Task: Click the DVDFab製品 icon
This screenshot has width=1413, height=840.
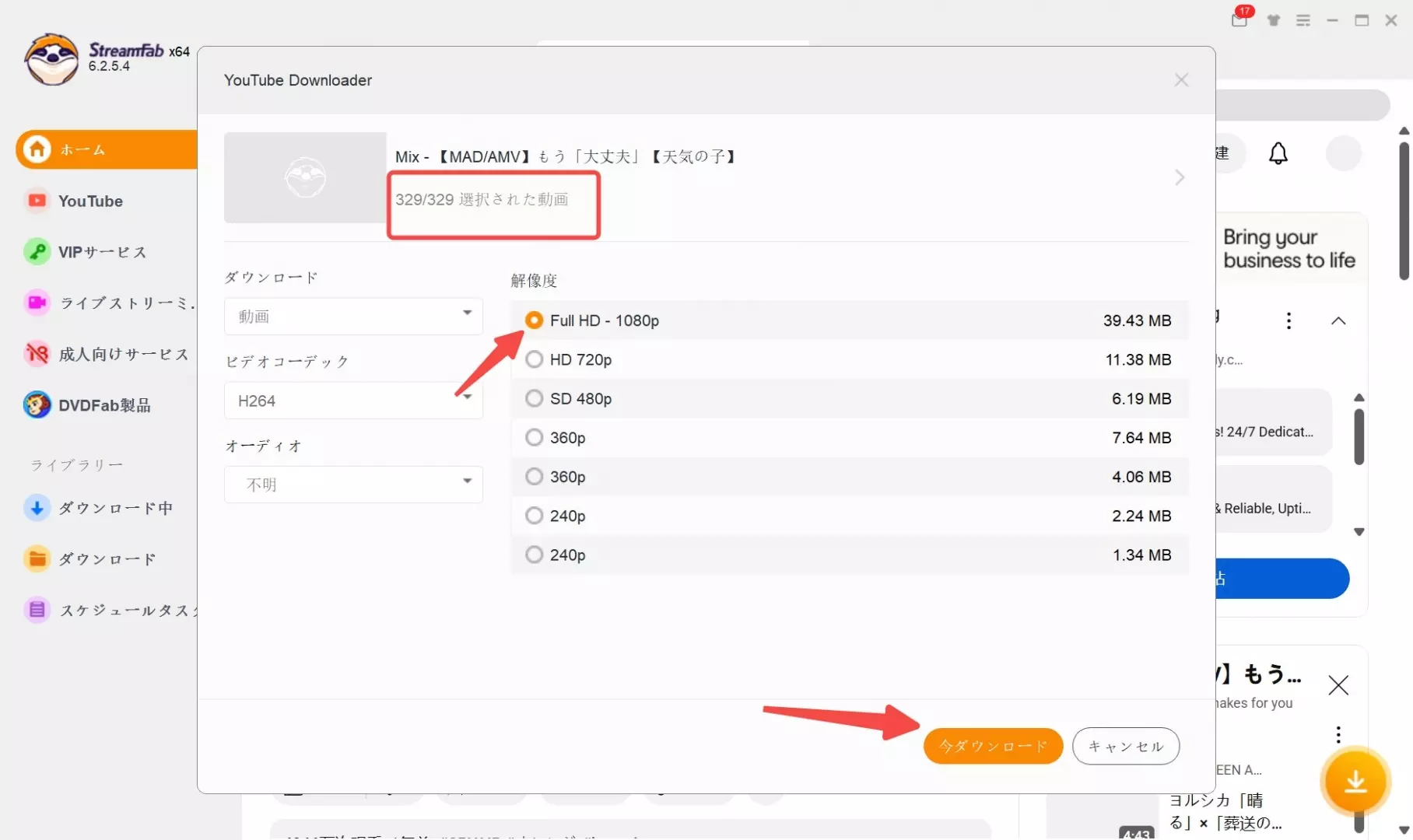Action: (37, 404)
